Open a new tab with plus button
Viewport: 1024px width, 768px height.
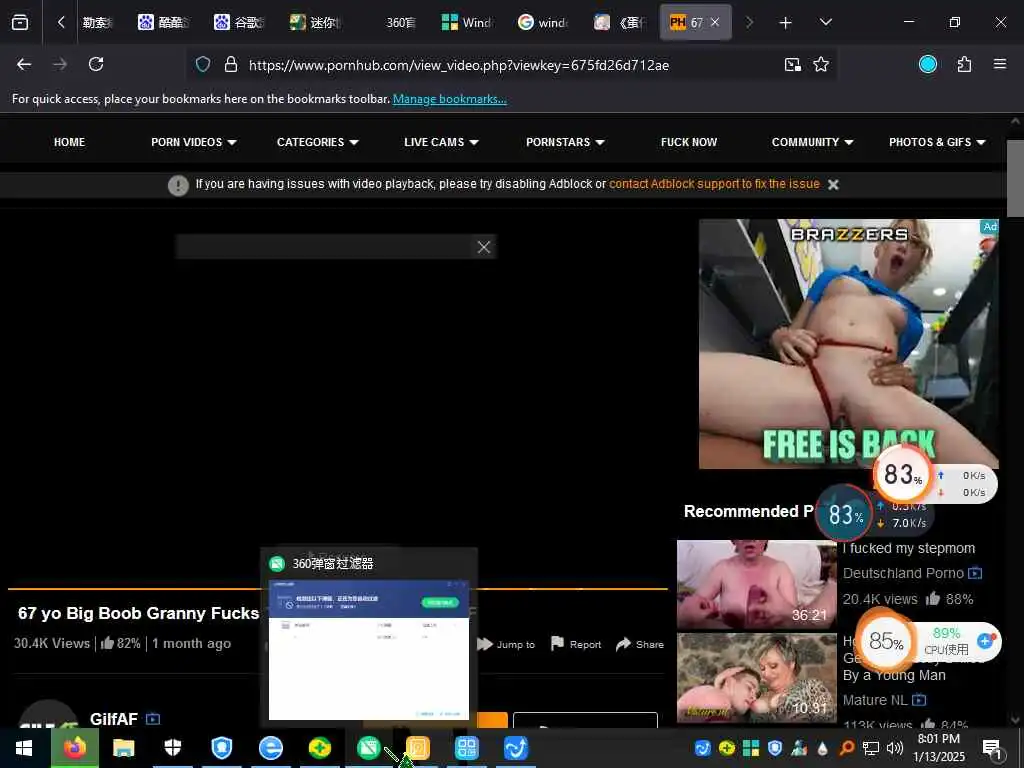786,23
